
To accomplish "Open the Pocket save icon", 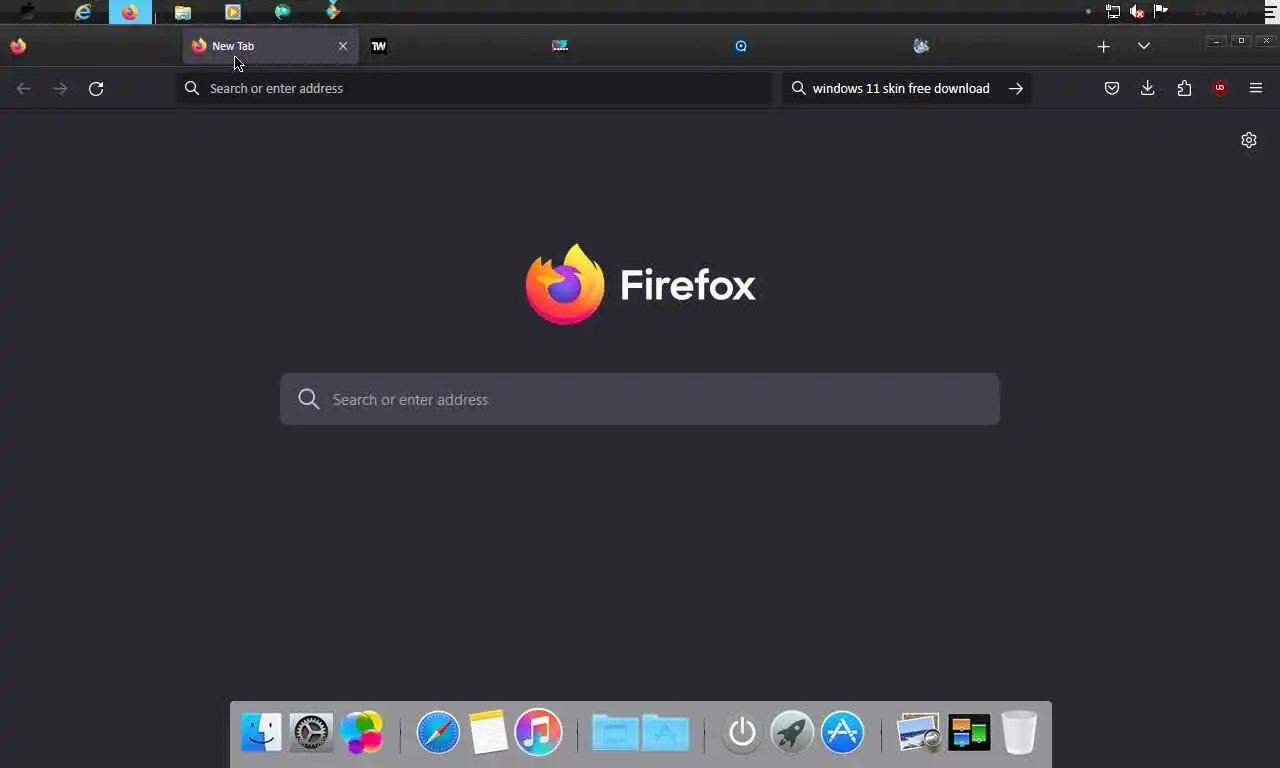I will [x=1111, y=88].
